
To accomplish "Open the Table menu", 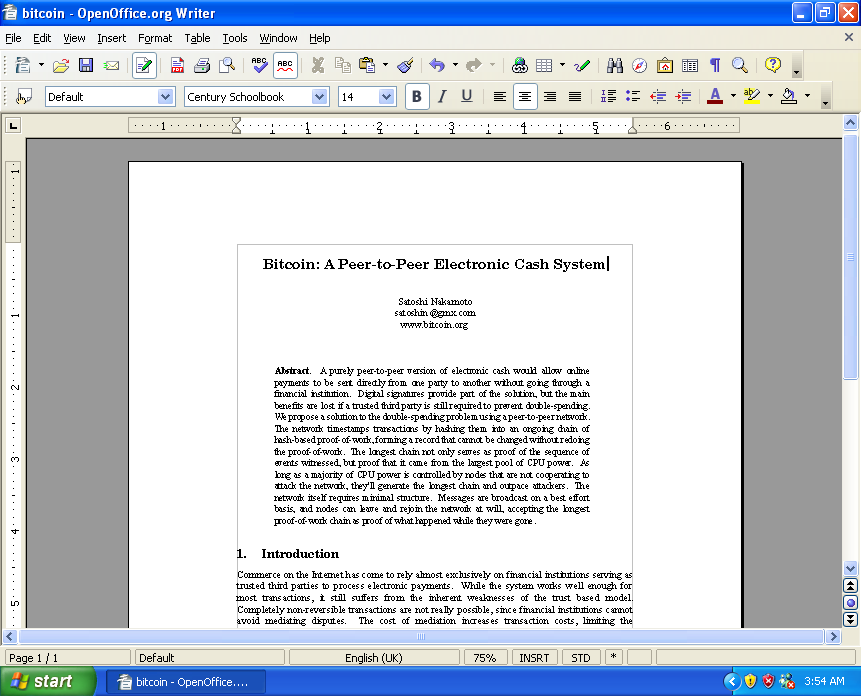I will pos(197,38).
